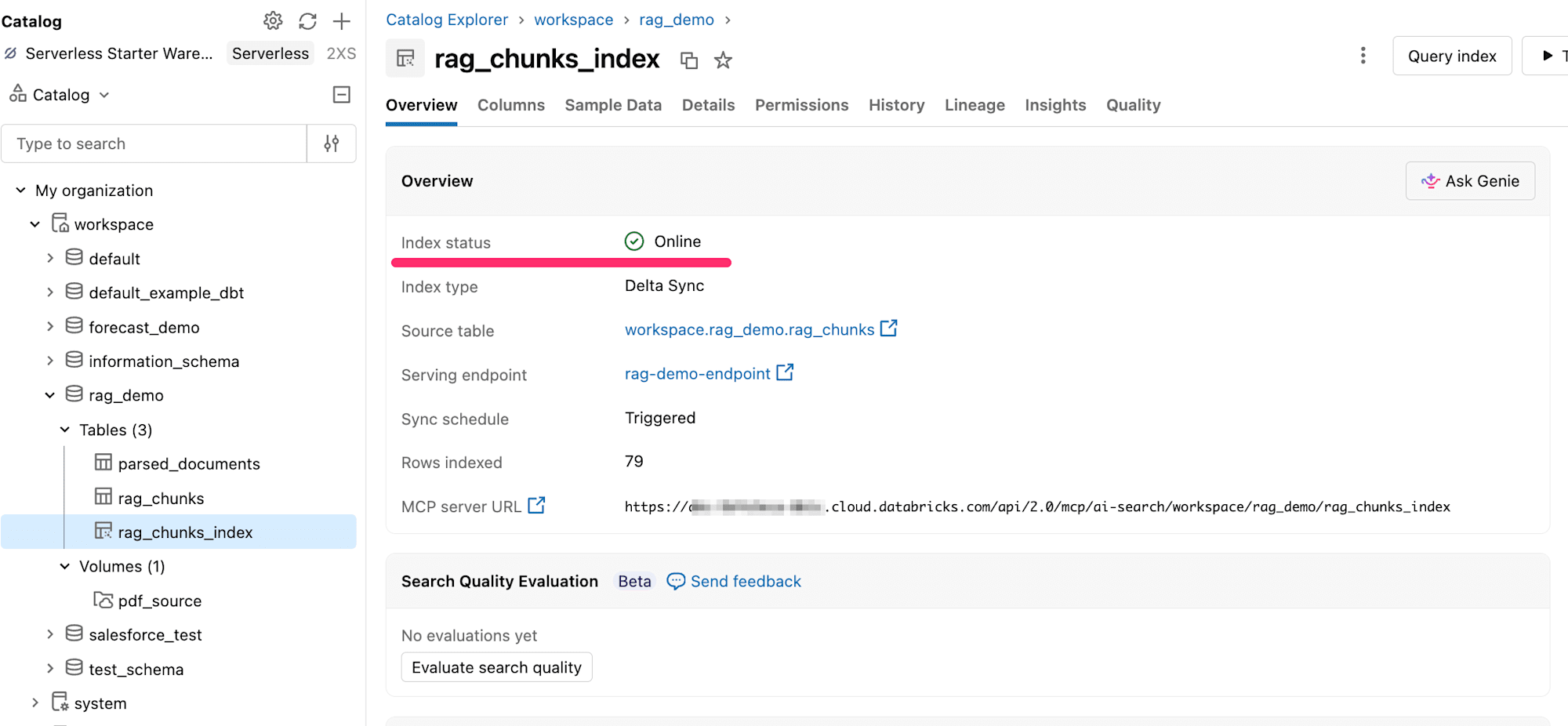Select the Overview tab
Screen dimensions: 1568x726
[421, 105]
